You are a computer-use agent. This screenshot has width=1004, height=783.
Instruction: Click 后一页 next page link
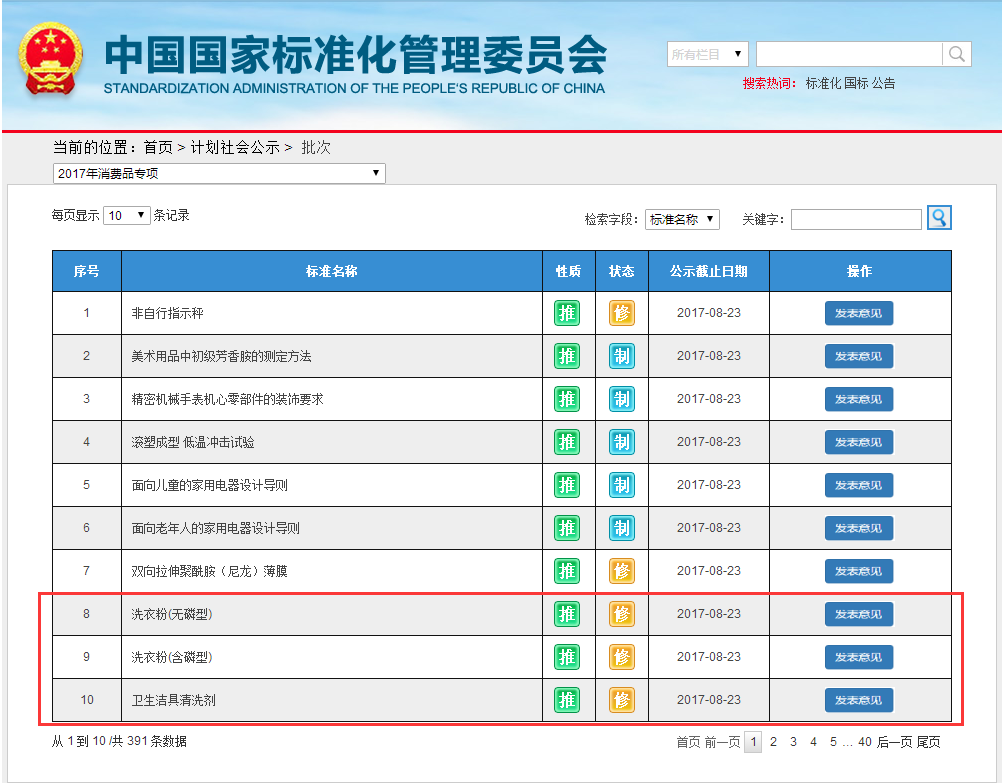(894, 742)
